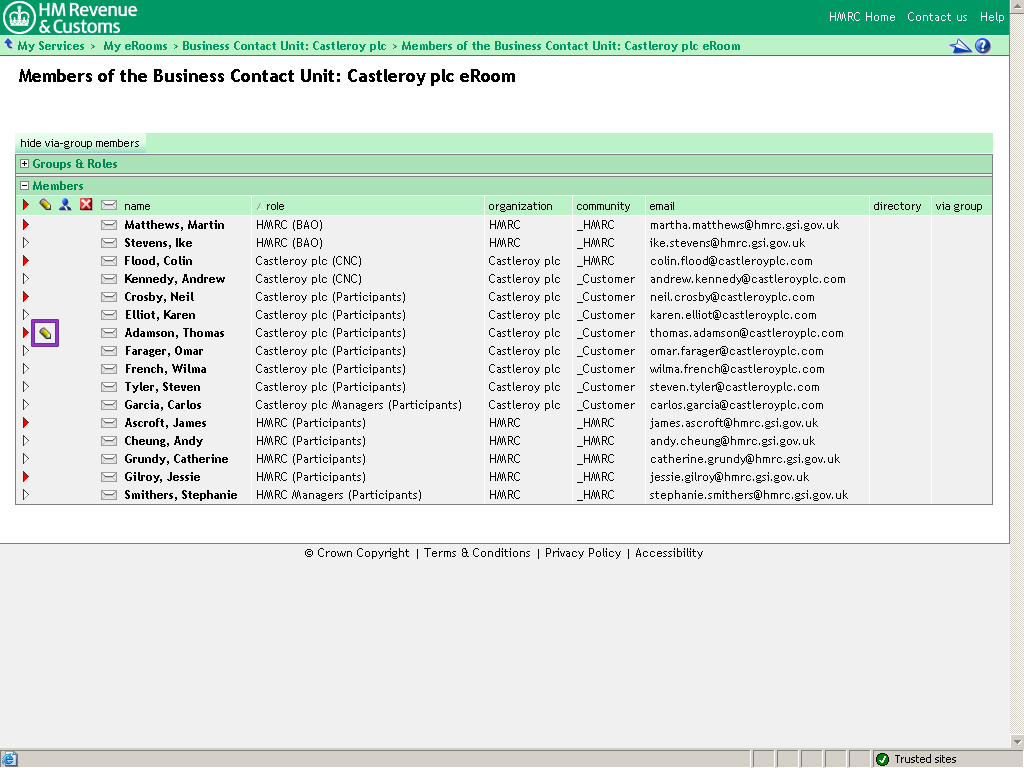This screenshot has height=768, width=1024.
Task: Click the envelope icon beside Garcia, Carlos
Action: coord(109,405)
